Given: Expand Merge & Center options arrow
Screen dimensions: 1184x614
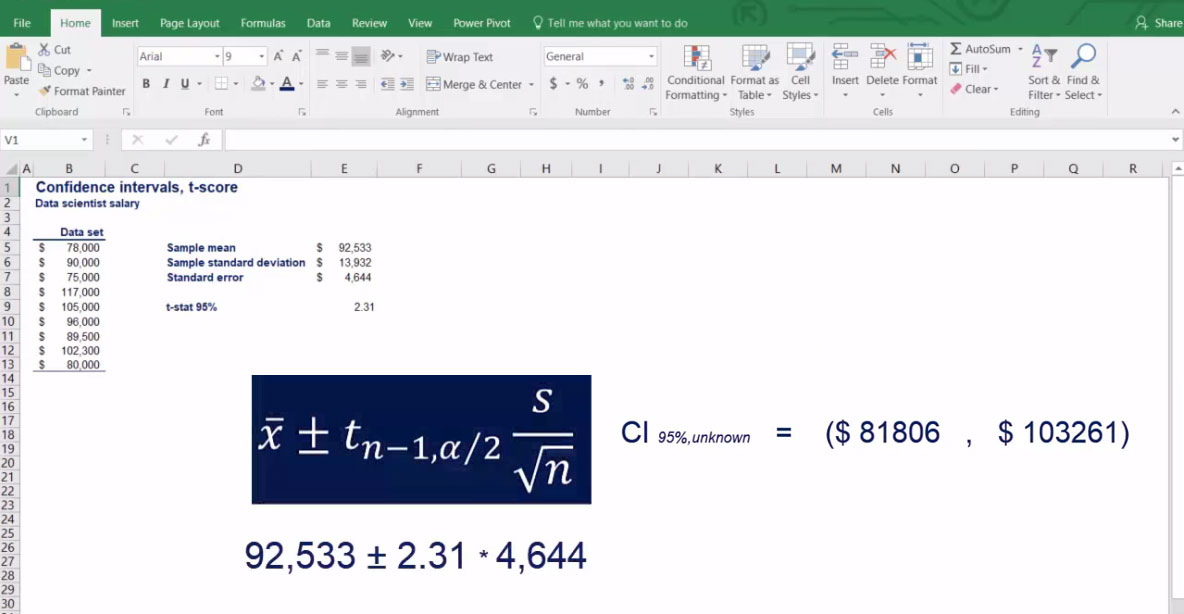Looking at the screenshot, I should (x=531, y=85).
